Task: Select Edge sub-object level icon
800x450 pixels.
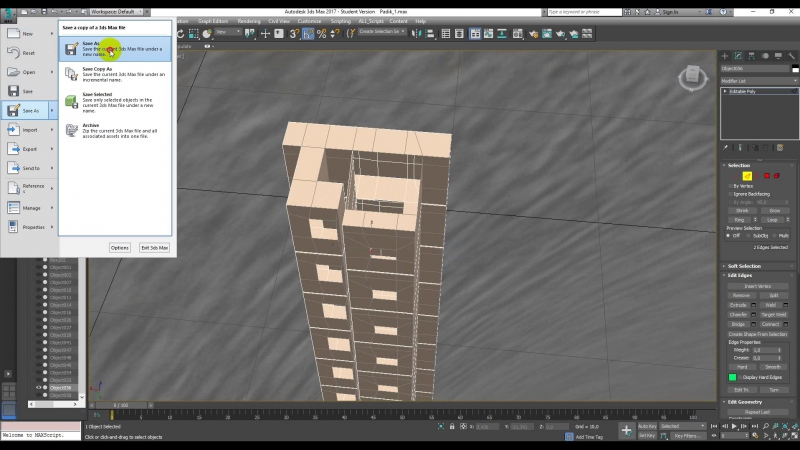Action: pos(747,176)
